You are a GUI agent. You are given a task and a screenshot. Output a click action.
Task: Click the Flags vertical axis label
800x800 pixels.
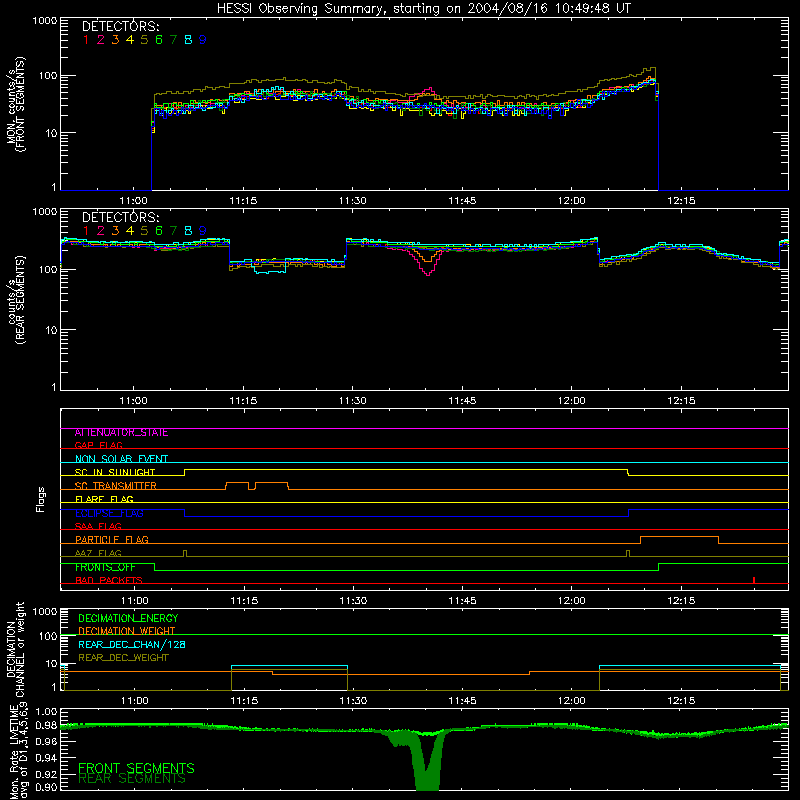tap(41, 499)
